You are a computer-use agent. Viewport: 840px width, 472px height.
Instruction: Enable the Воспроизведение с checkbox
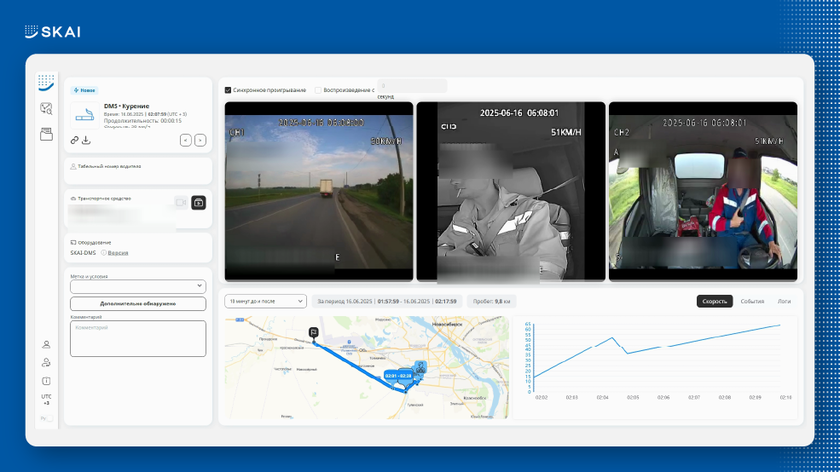318,90
